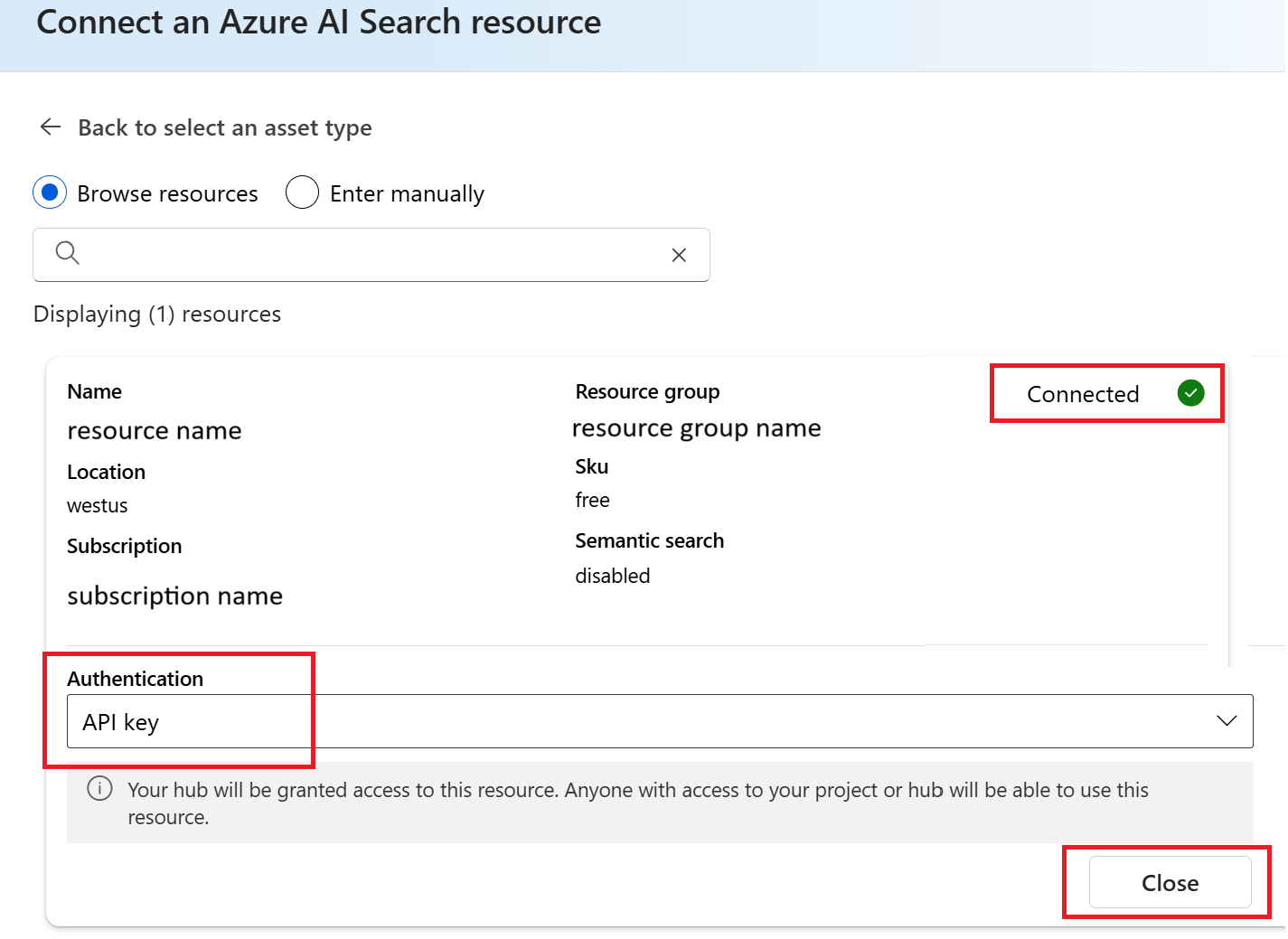Focus the resource search input field
This screenshot has height=939, width=1288.
371,255
